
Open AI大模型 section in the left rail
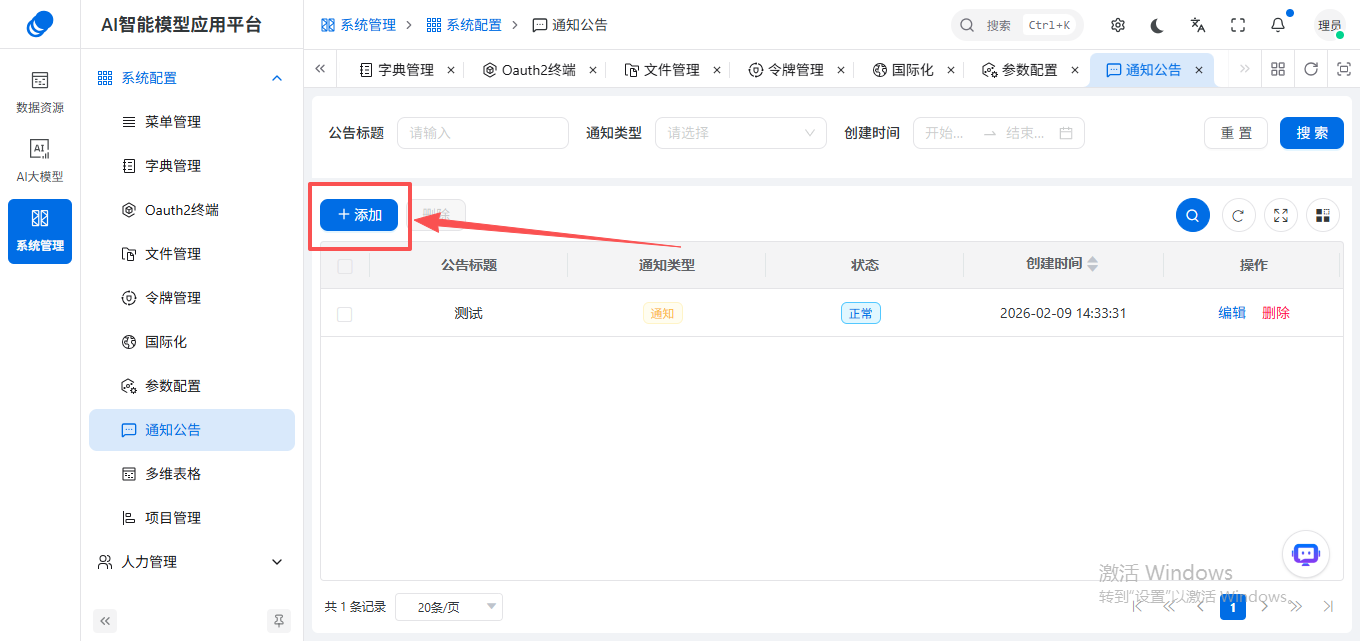(x=40, y=161)
